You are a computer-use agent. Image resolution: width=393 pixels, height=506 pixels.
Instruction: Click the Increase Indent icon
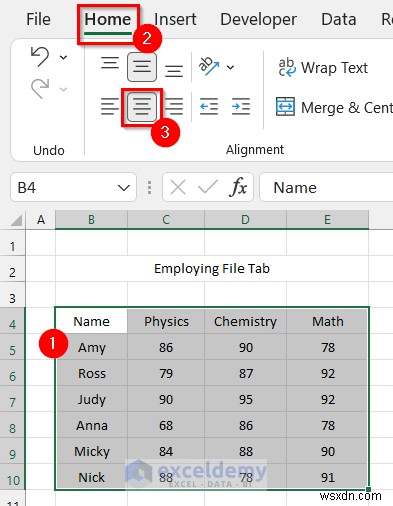click(x=241, y=107)
